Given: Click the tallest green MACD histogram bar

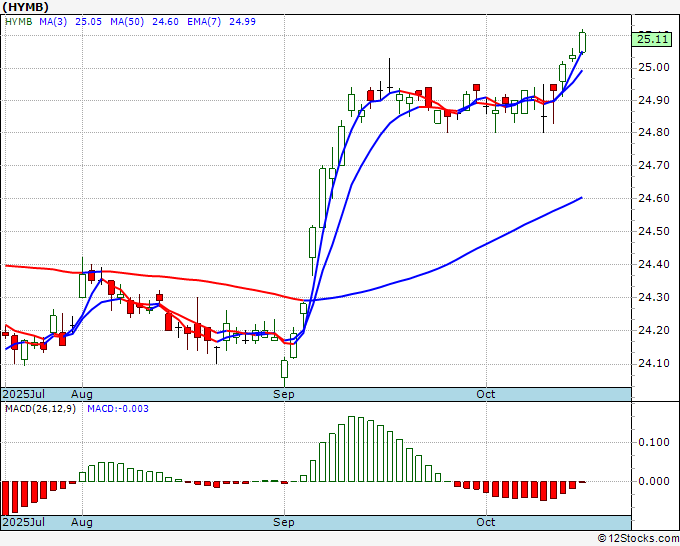Looking at the screenshot, I should (x=352, y=449).
